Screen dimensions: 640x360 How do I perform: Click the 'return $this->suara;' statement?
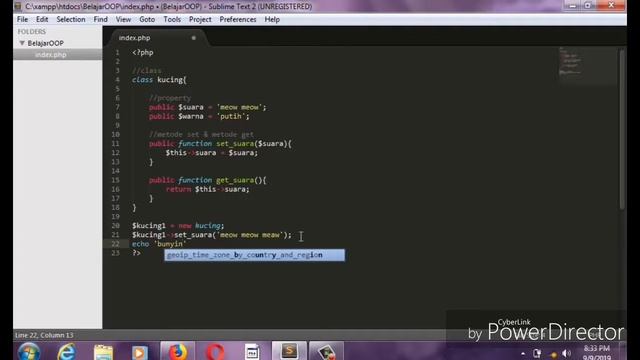207,189
